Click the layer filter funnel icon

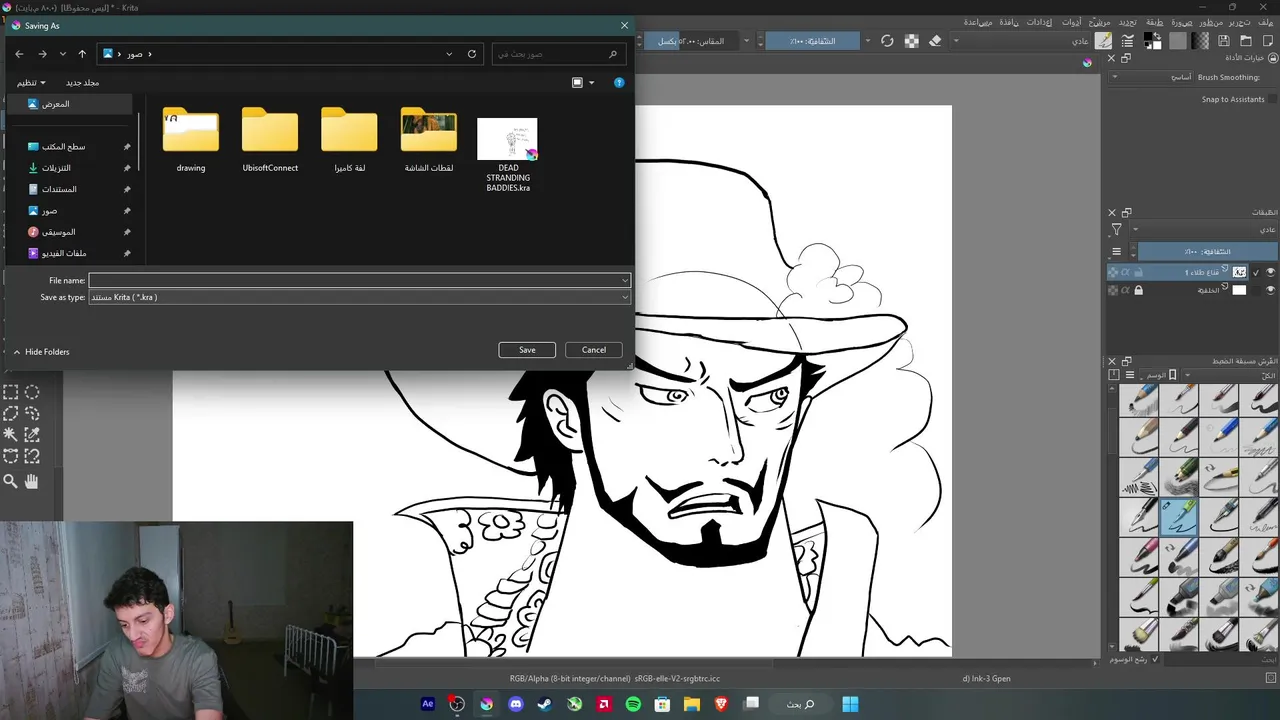[x=1116, y=229]
